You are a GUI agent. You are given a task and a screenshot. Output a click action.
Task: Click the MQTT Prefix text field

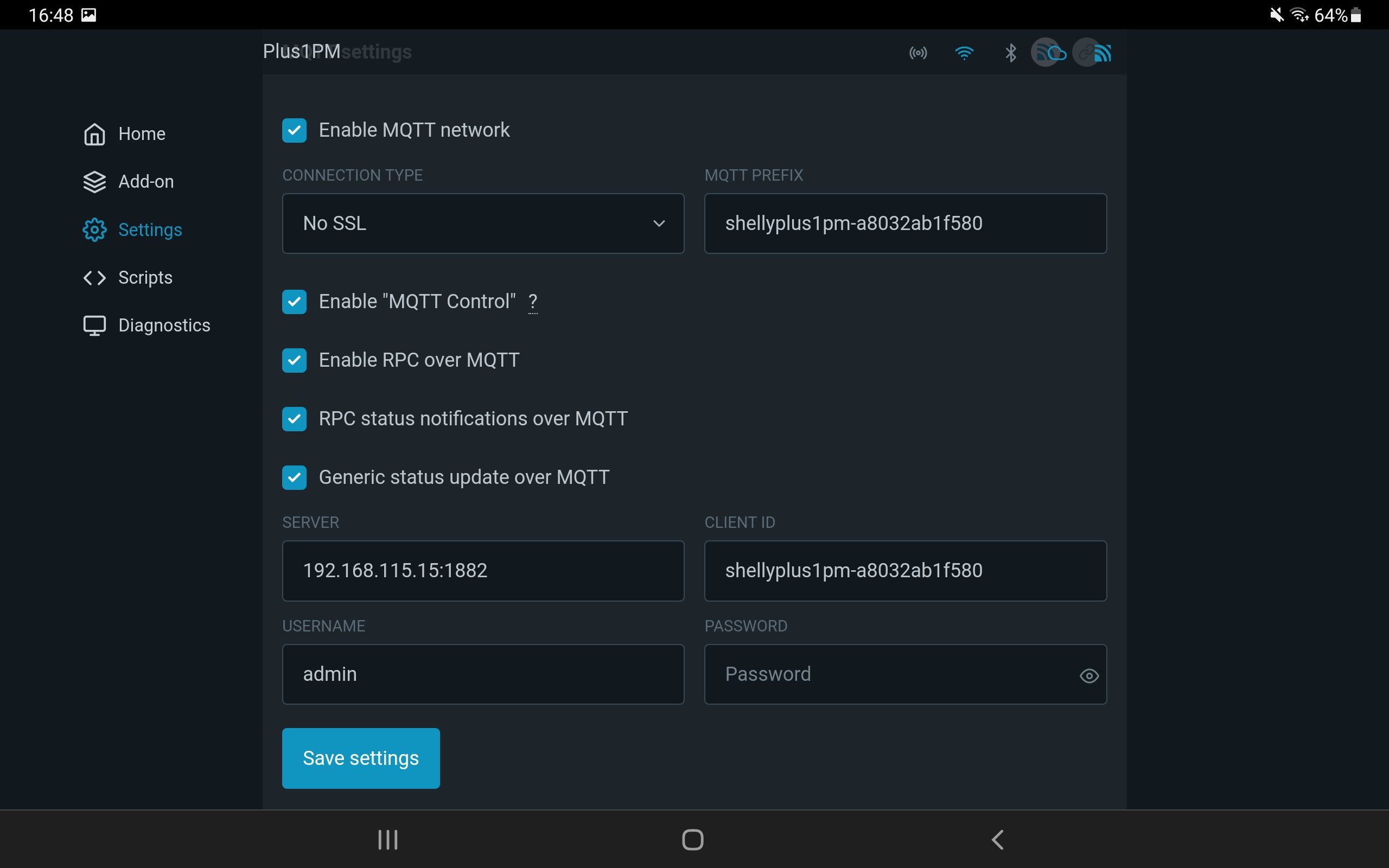coord(905,224)
